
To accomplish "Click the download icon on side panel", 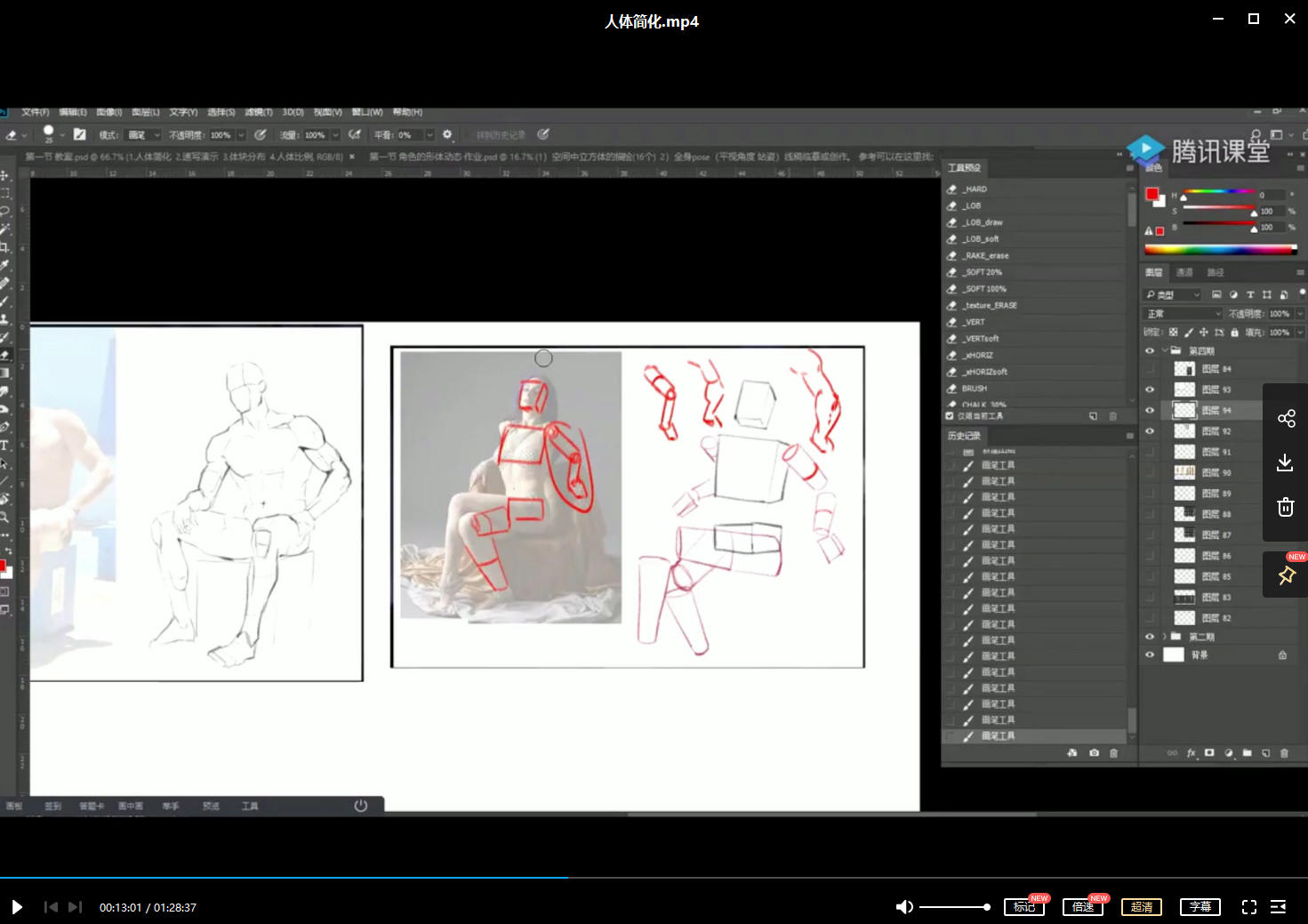I will tap(1285, 463).
